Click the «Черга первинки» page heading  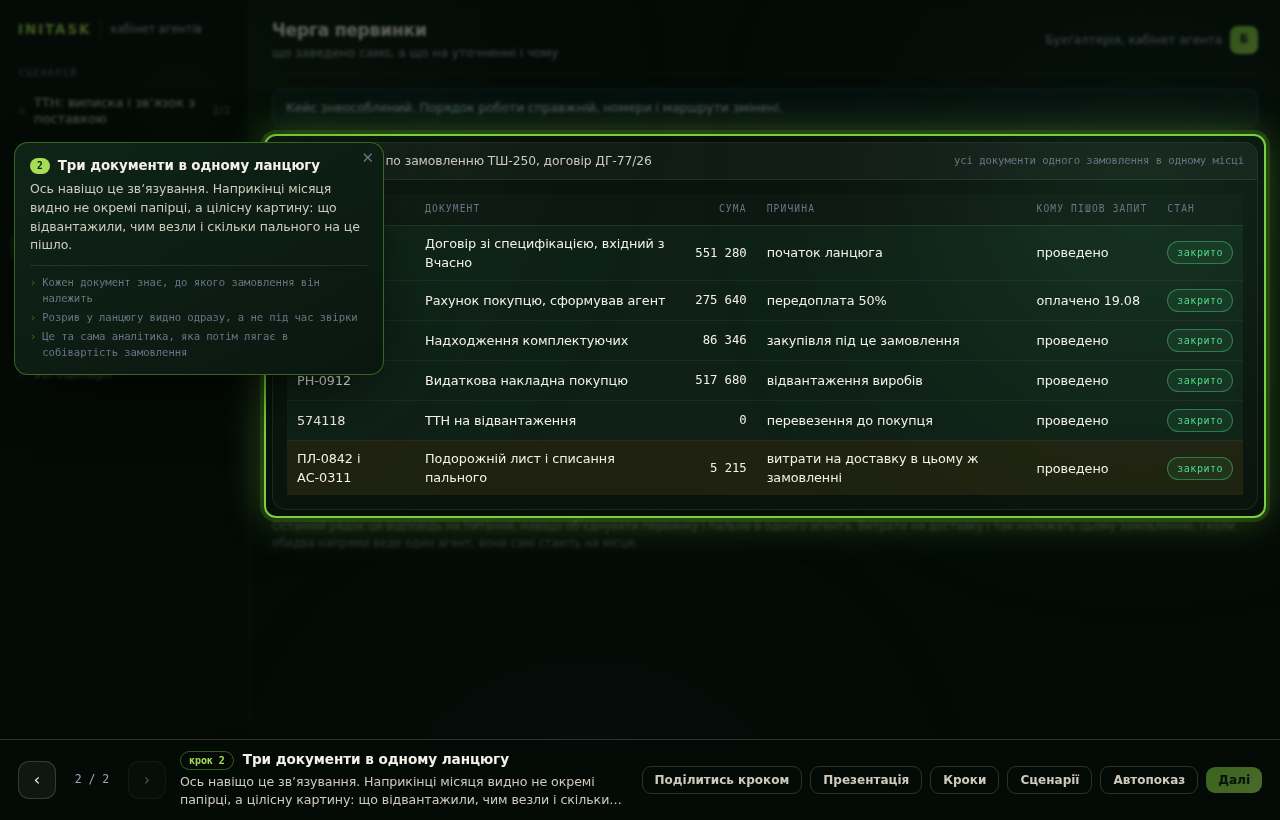coord(349,30)
